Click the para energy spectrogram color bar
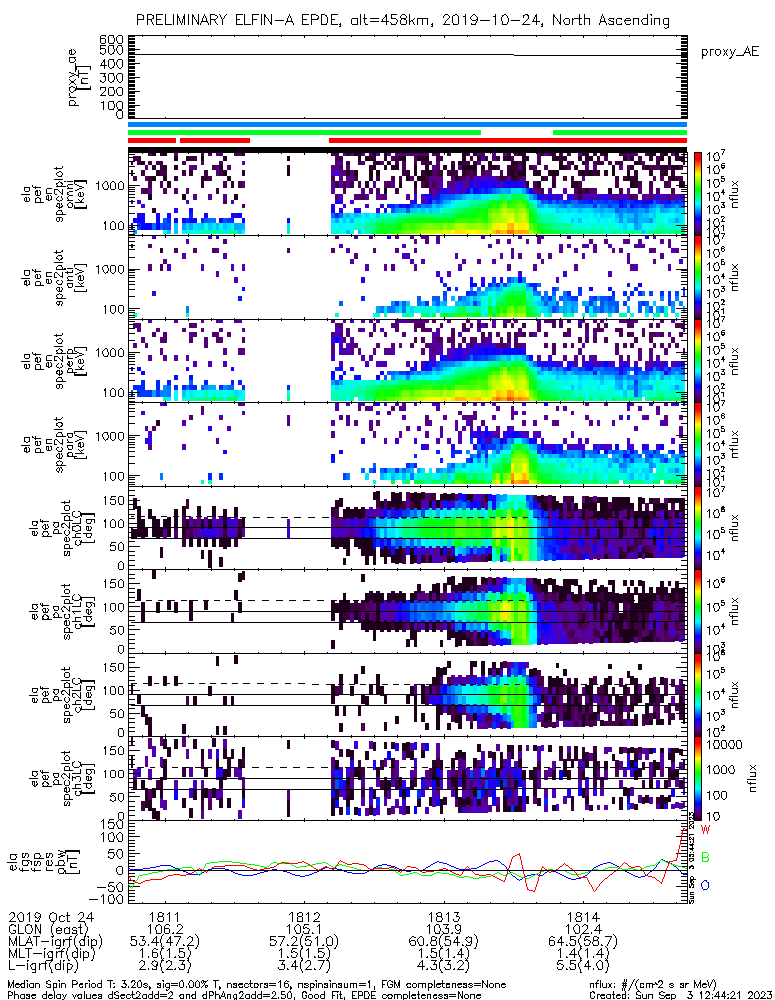 point(698,445)
